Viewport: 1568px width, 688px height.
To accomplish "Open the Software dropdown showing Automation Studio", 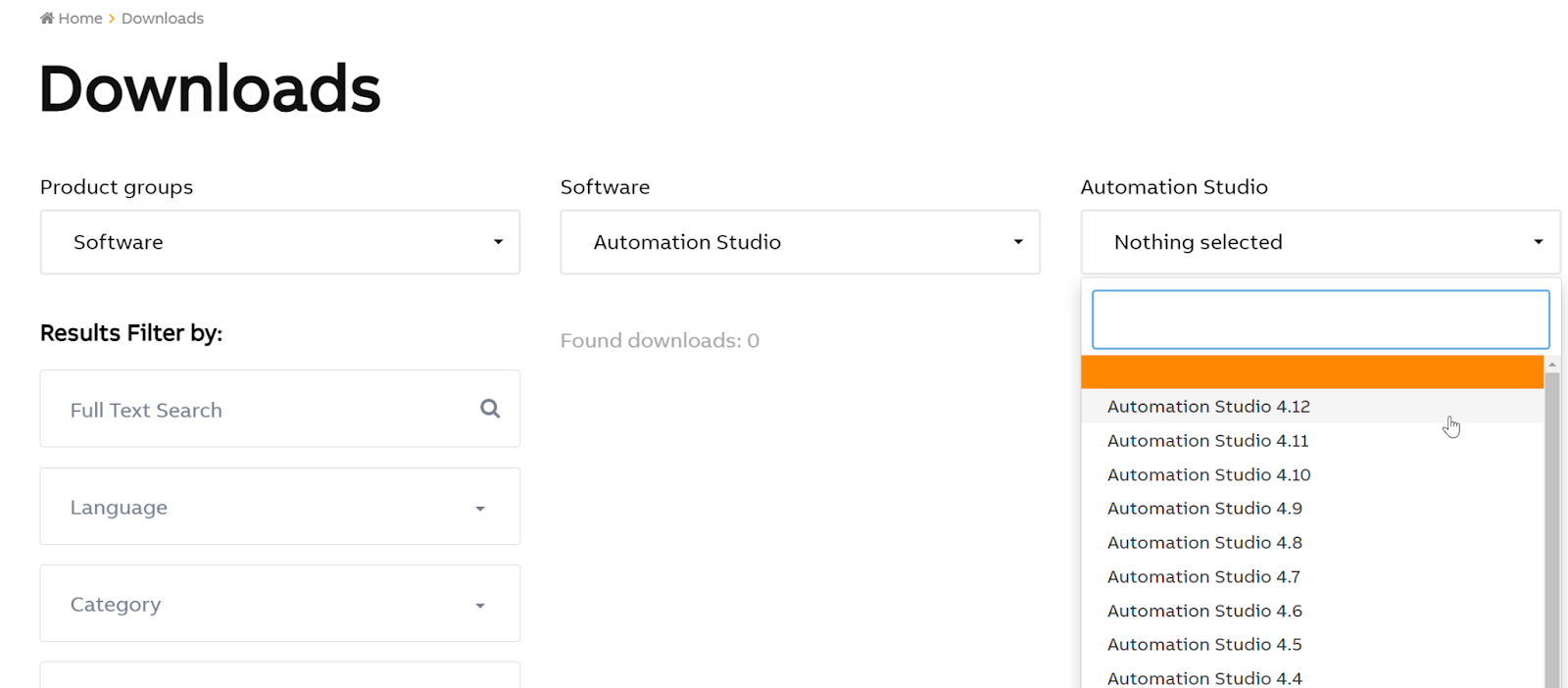I will 800,242.
